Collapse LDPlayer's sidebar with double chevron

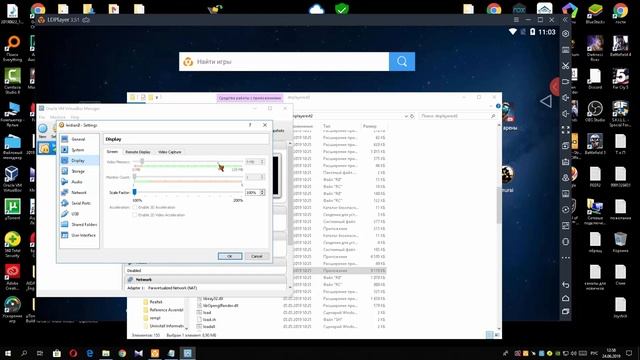(565, 20)
